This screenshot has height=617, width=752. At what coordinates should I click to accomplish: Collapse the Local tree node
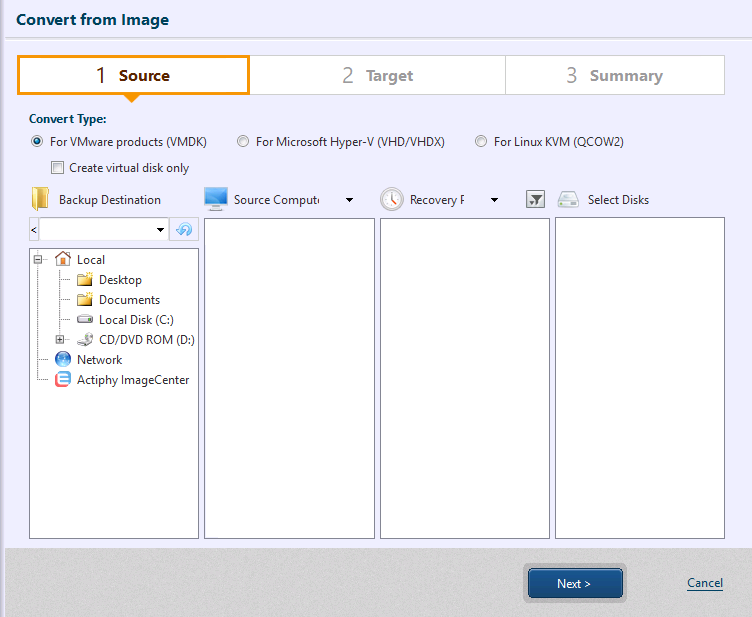click(x=38, y=260)
